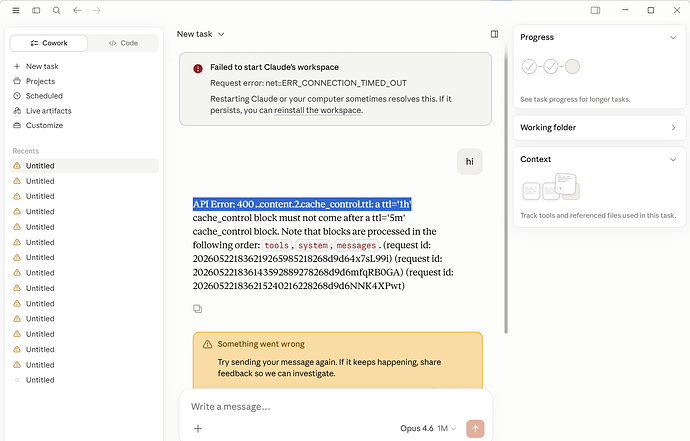Click the ERR_CONNECTION_TIMED_OUT request error text
The image size is (690, 441).
pyautogui.click(x=308, y=83)
